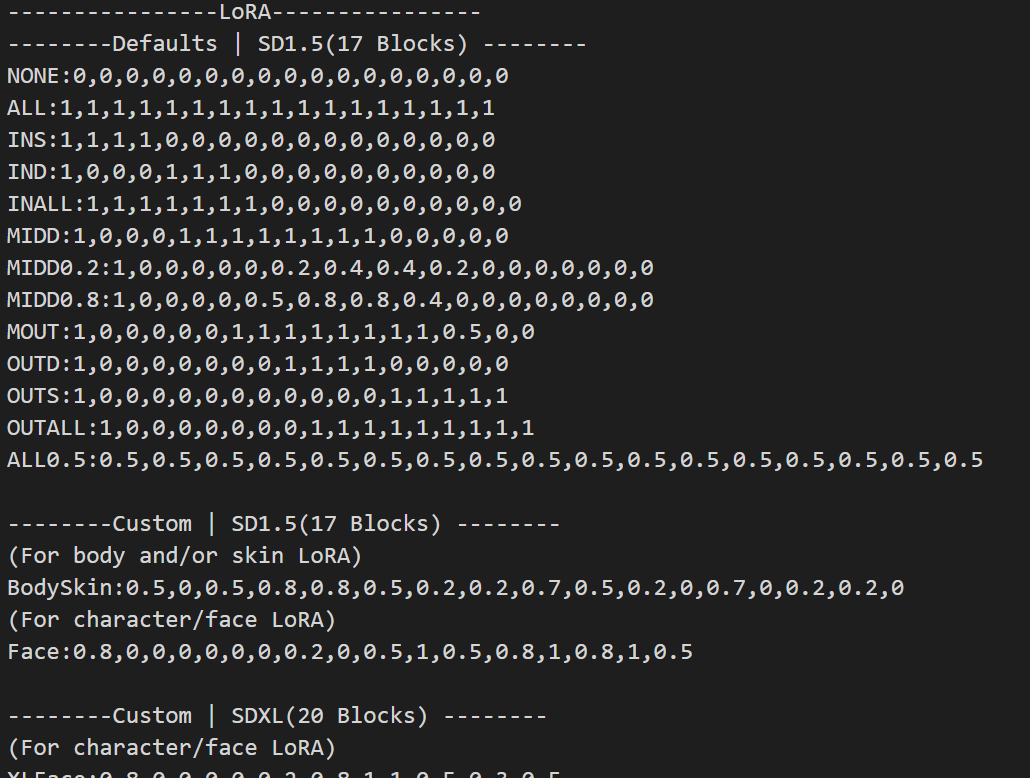Select the OUTD preset row
The height and width of the screenshot is (778, 1030).
(257, 364)
